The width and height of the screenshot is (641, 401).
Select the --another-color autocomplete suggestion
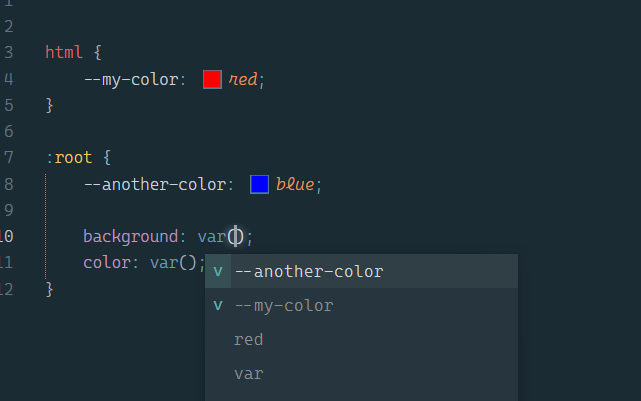308,271
